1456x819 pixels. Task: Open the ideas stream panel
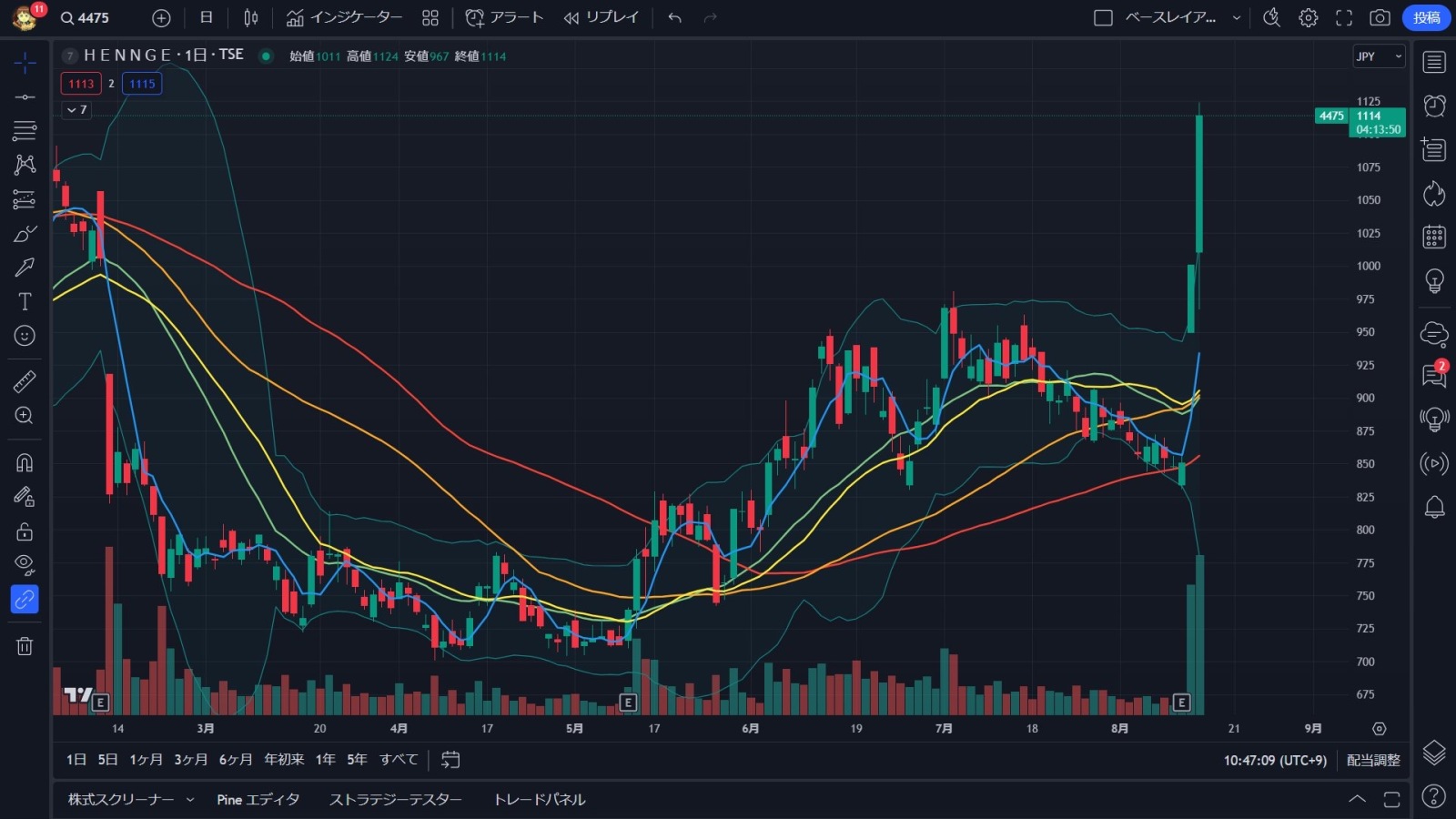click(x=1434, y=420)
